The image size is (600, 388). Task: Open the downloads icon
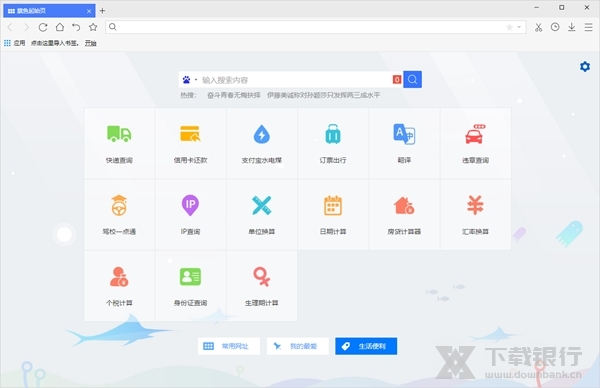click(572, 27)
